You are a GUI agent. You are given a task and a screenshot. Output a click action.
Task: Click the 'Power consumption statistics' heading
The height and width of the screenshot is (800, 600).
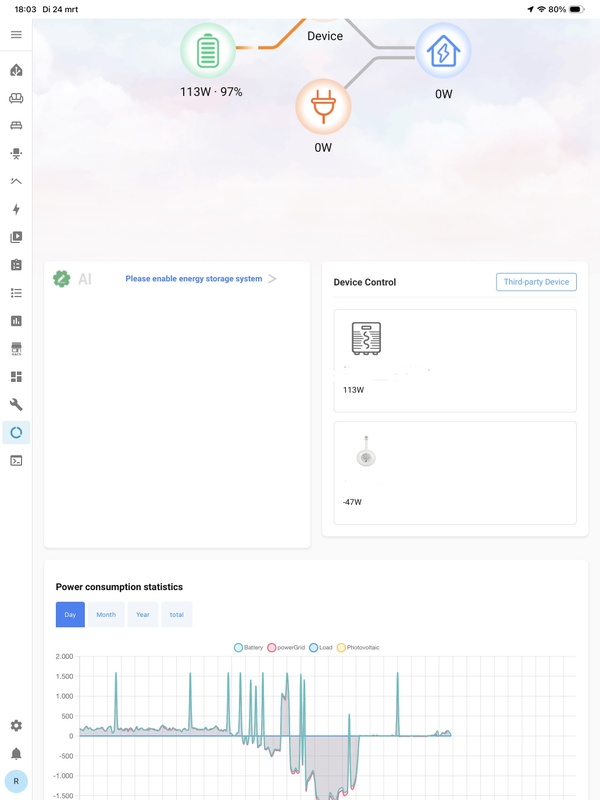click(119, 587)
